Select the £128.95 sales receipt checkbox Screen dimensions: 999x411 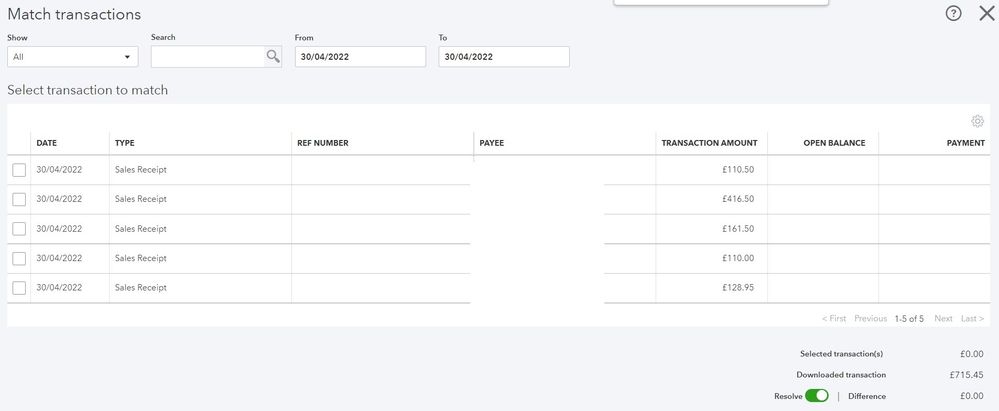coord(19,288)
